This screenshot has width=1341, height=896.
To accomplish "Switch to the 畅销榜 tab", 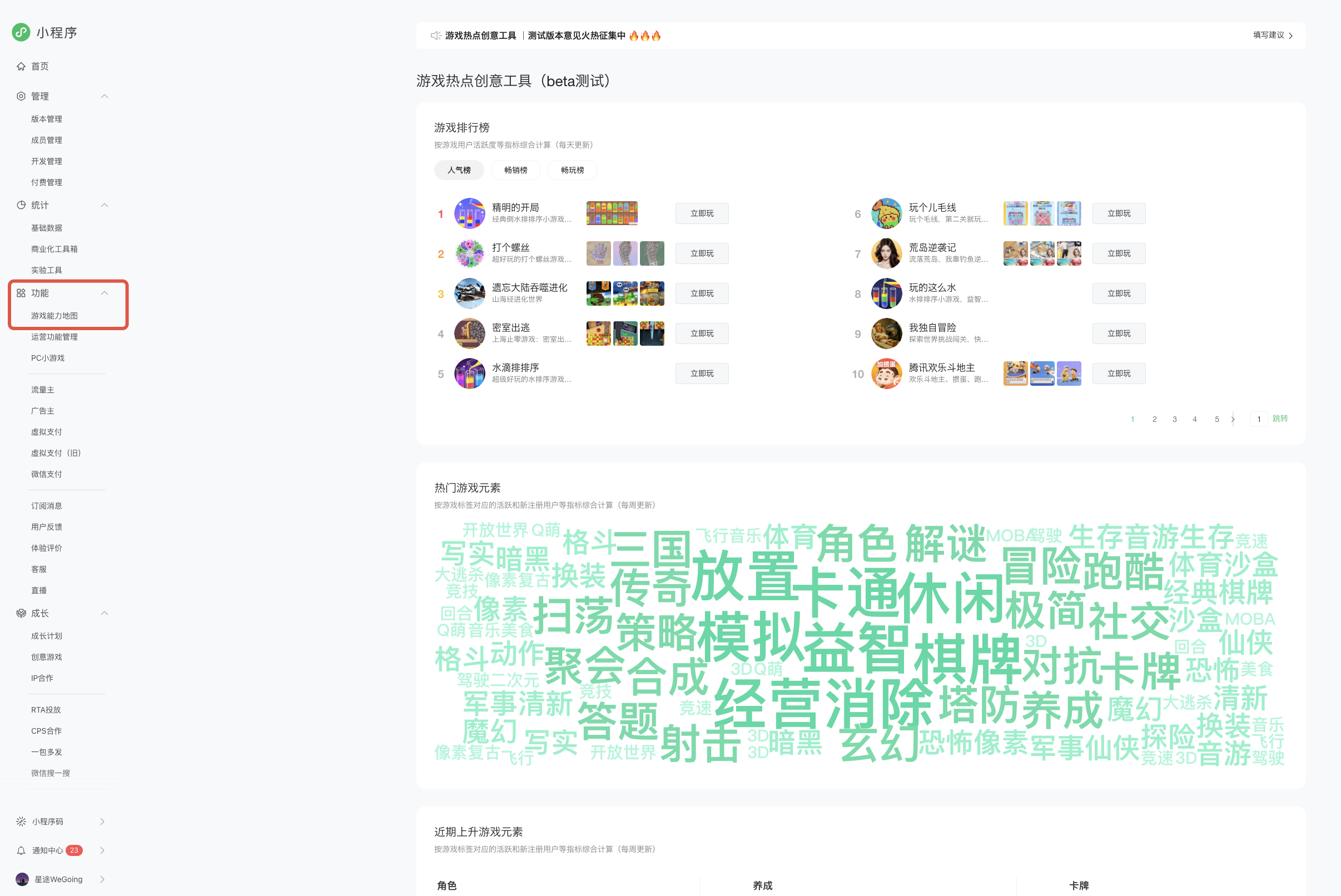I will pyautogui.click(x=515, y=170).
